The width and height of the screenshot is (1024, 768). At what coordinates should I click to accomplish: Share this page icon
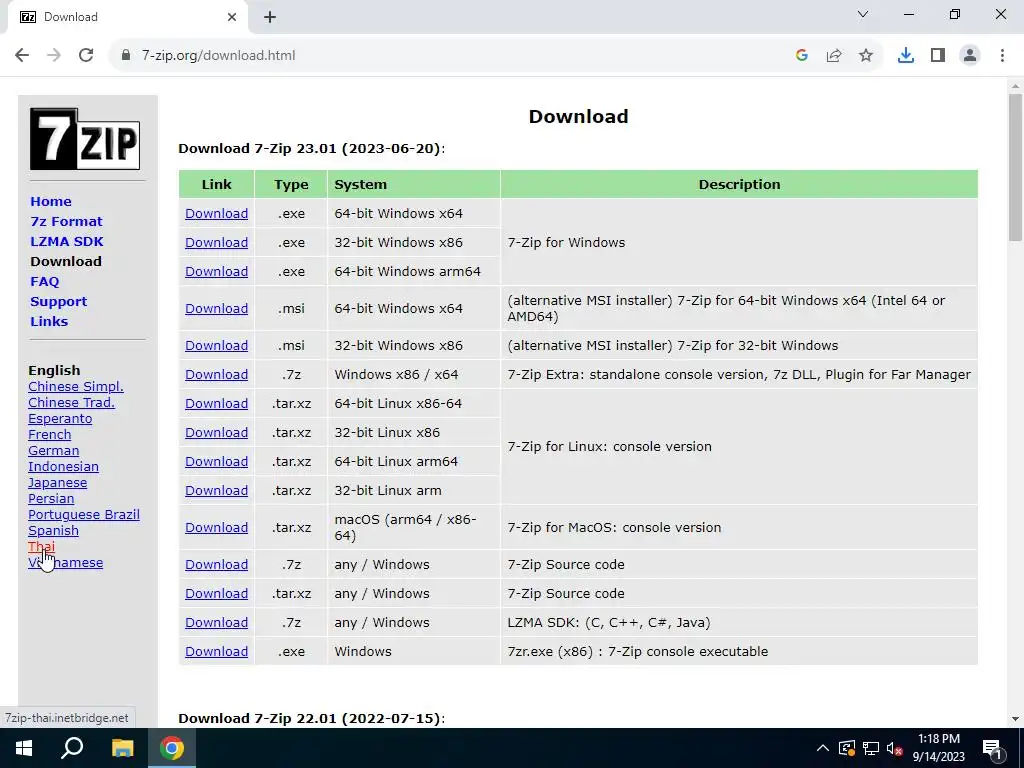pos(834,56)
